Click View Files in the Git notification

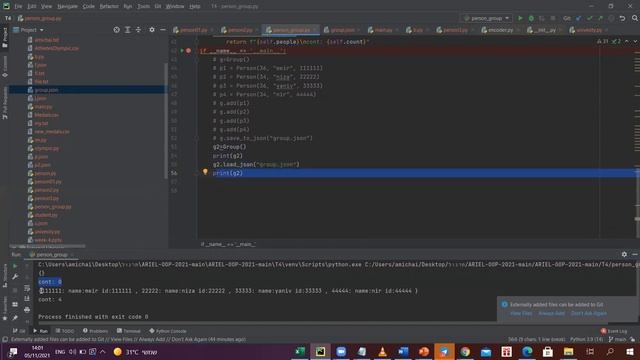[x=521, y=313]
